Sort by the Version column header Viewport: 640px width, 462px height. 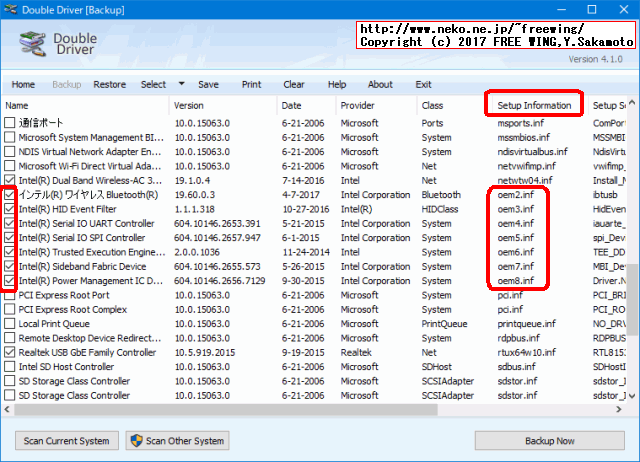(x=223, y=105)
